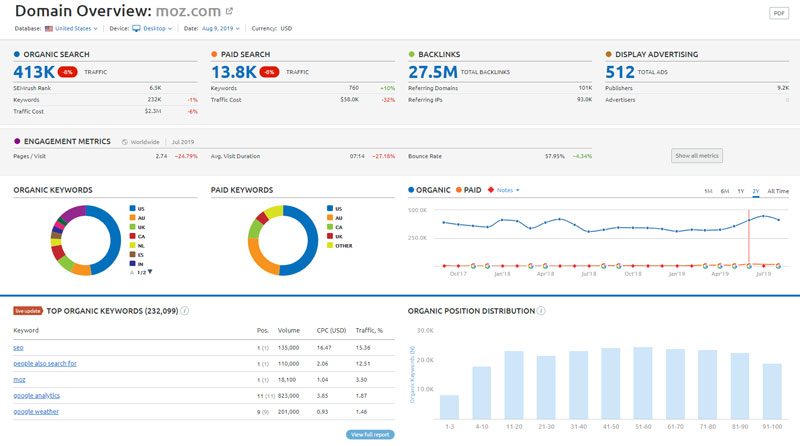Click the 1-3 position distribution bar
Image resolution: width=800 pixels, height=446 pixels.
click(449, 407)
